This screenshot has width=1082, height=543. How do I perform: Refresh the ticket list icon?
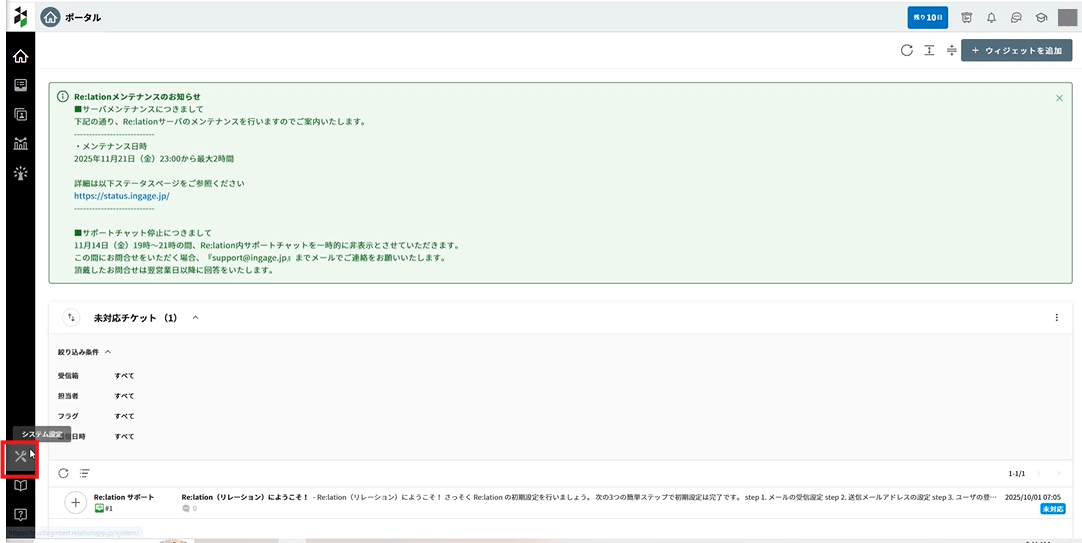coord(63,473)
